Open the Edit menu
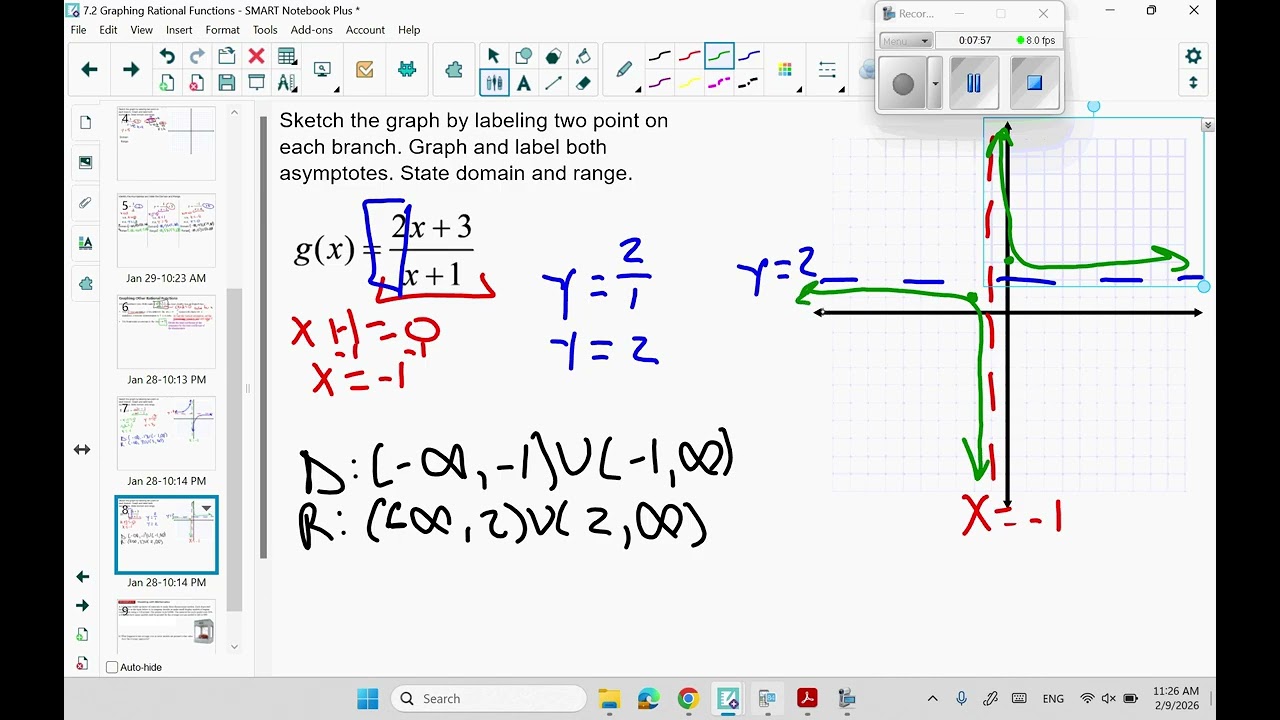The height and width of the screenshot is (720, 1280). (x=108, y=30)
